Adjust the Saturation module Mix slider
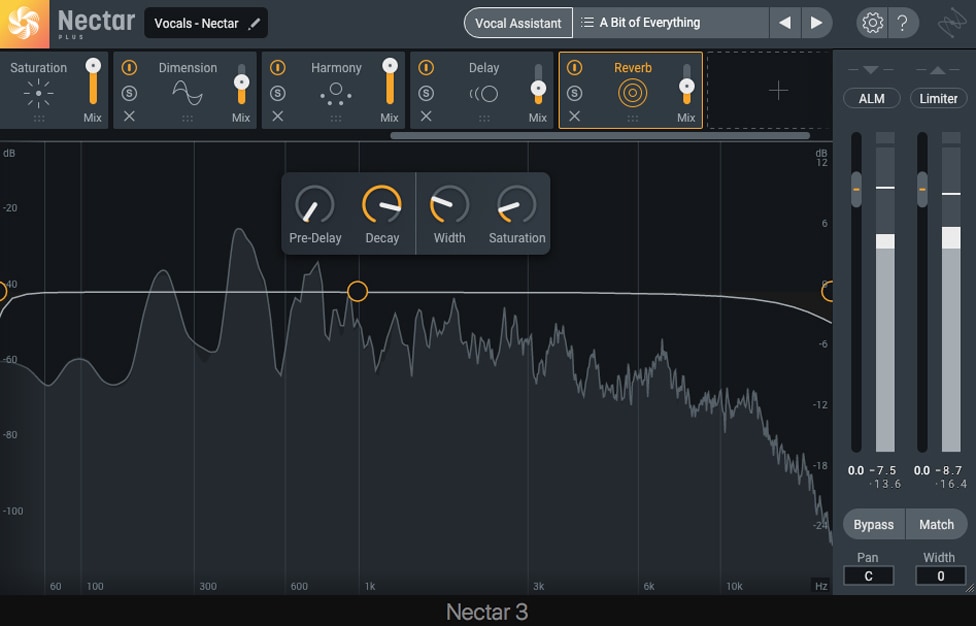 (93, 66)
